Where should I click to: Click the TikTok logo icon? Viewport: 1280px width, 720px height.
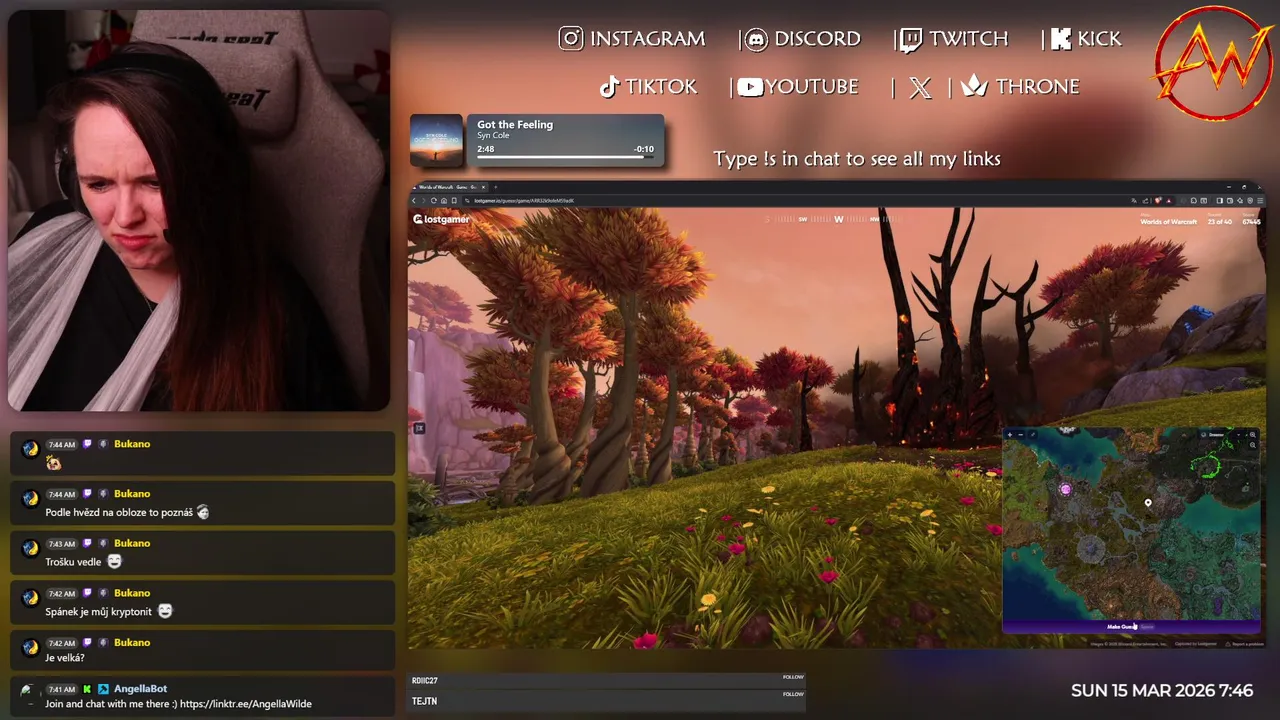[x=609, y=87]
